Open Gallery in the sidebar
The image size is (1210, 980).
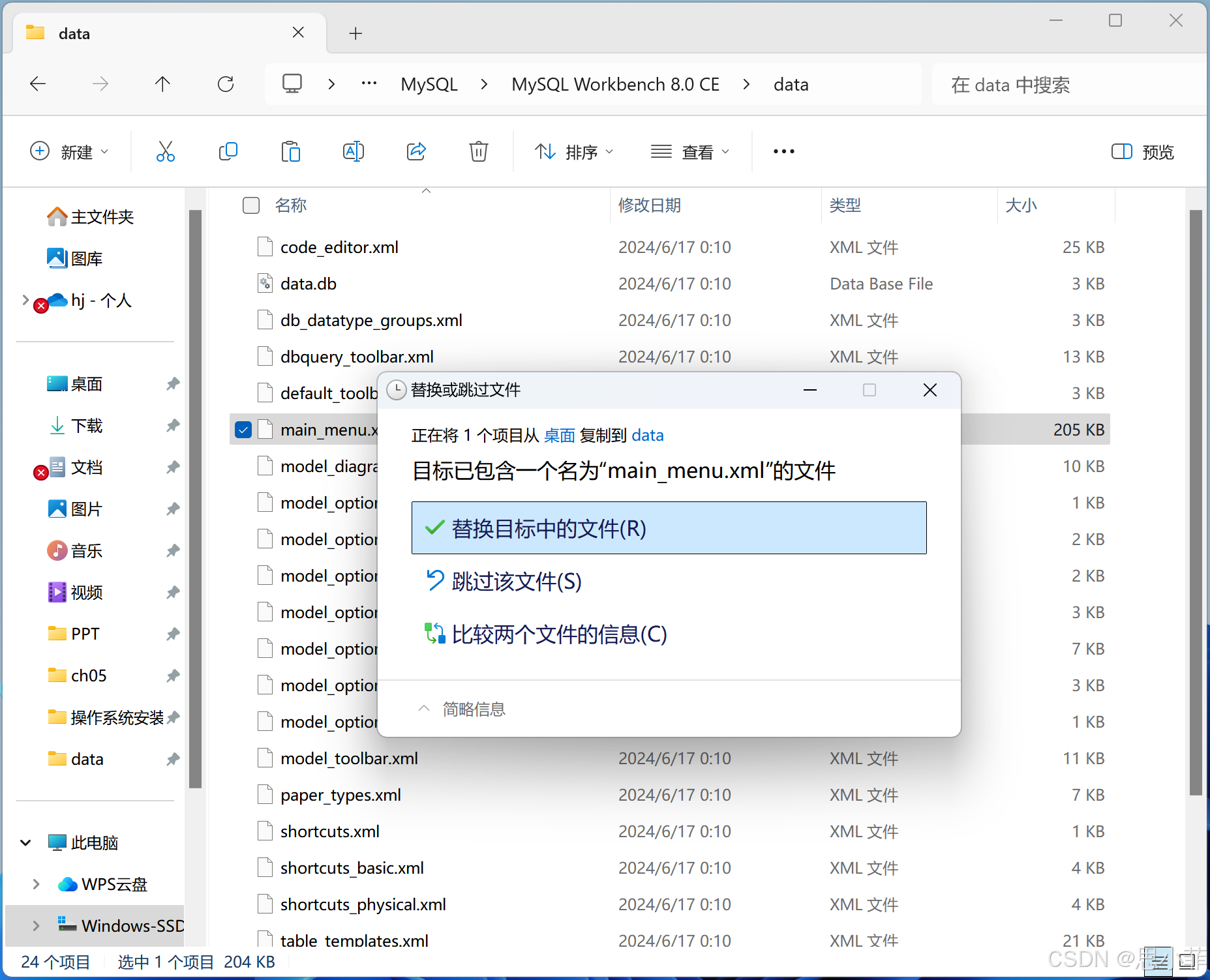75,259
